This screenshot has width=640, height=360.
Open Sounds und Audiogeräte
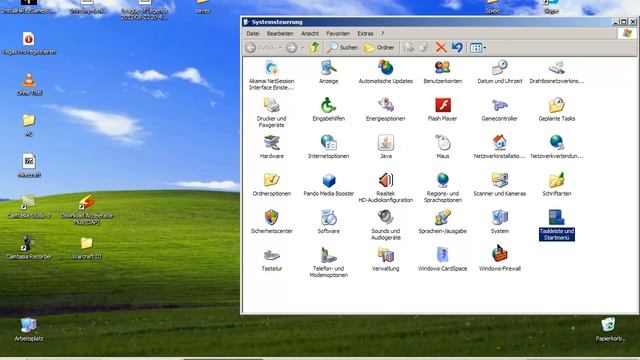(385, 225)
